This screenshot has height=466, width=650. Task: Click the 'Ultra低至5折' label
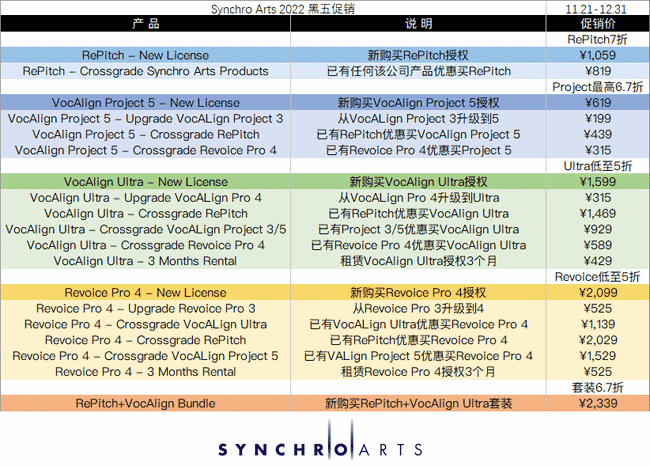coord(597,166)
